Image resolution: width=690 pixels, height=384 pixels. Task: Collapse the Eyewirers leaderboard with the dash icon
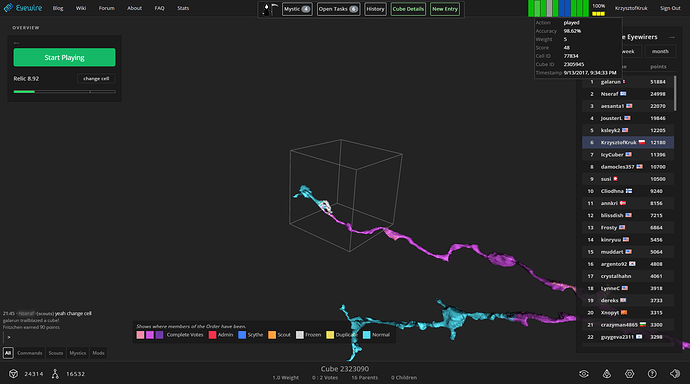pyautogui.click(x=672, y=37)
